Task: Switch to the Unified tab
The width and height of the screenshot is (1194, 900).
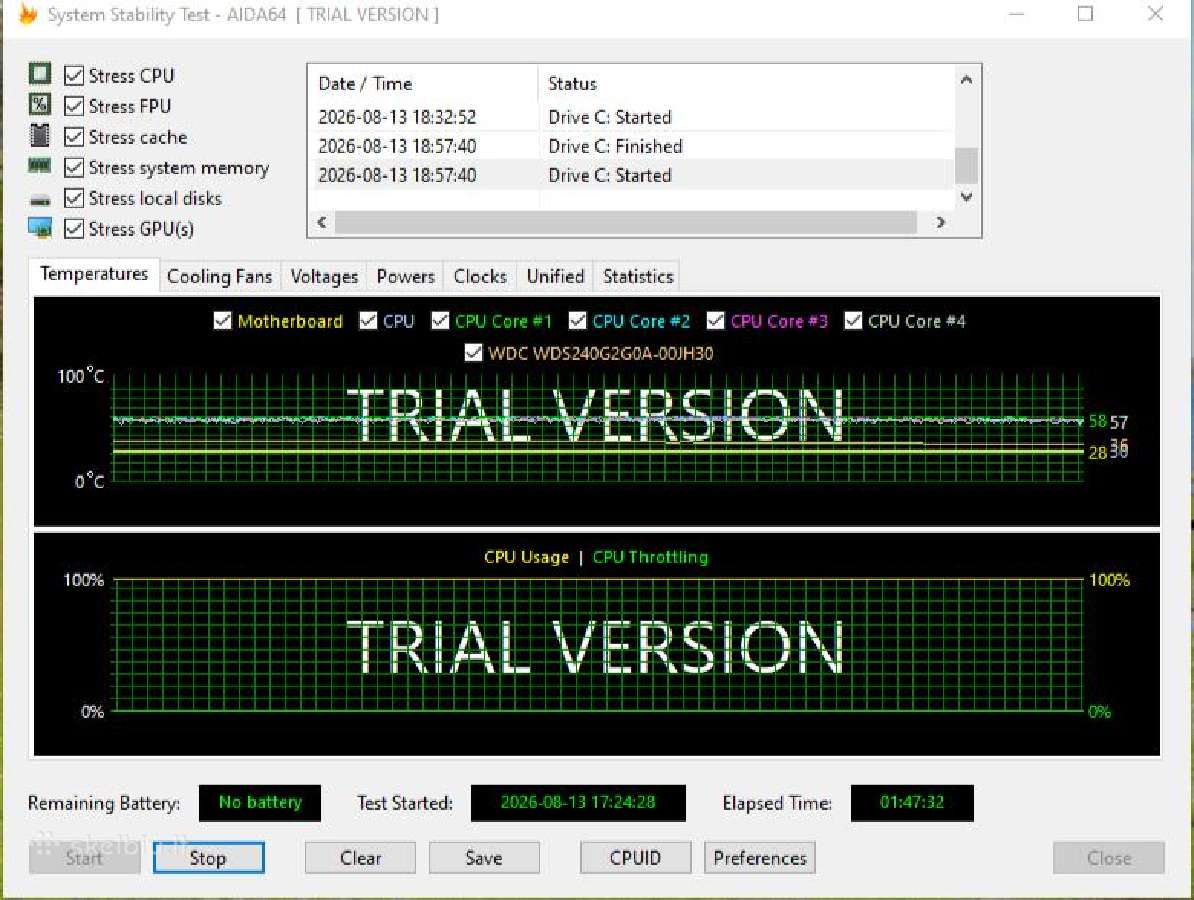Action: pos(555,276)
